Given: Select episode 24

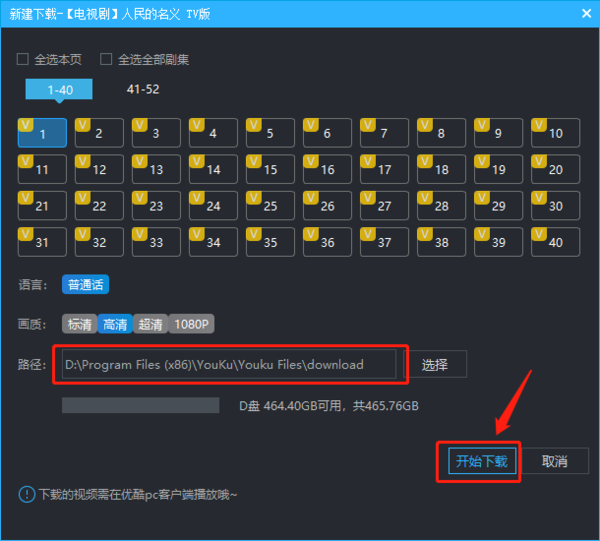Looking at the screenshot, I should tap(213, 205).
